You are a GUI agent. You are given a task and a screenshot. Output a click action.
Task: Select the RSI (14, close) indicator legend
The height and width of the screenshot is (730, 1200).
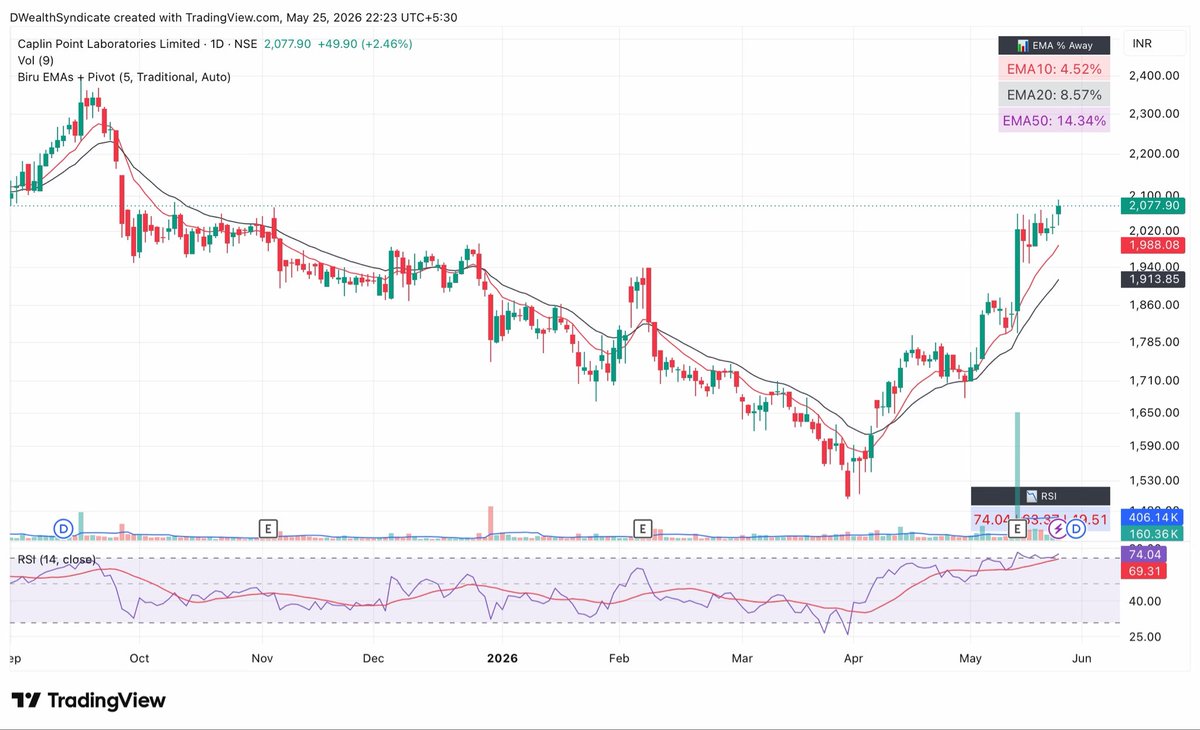(x=55, y=559)
